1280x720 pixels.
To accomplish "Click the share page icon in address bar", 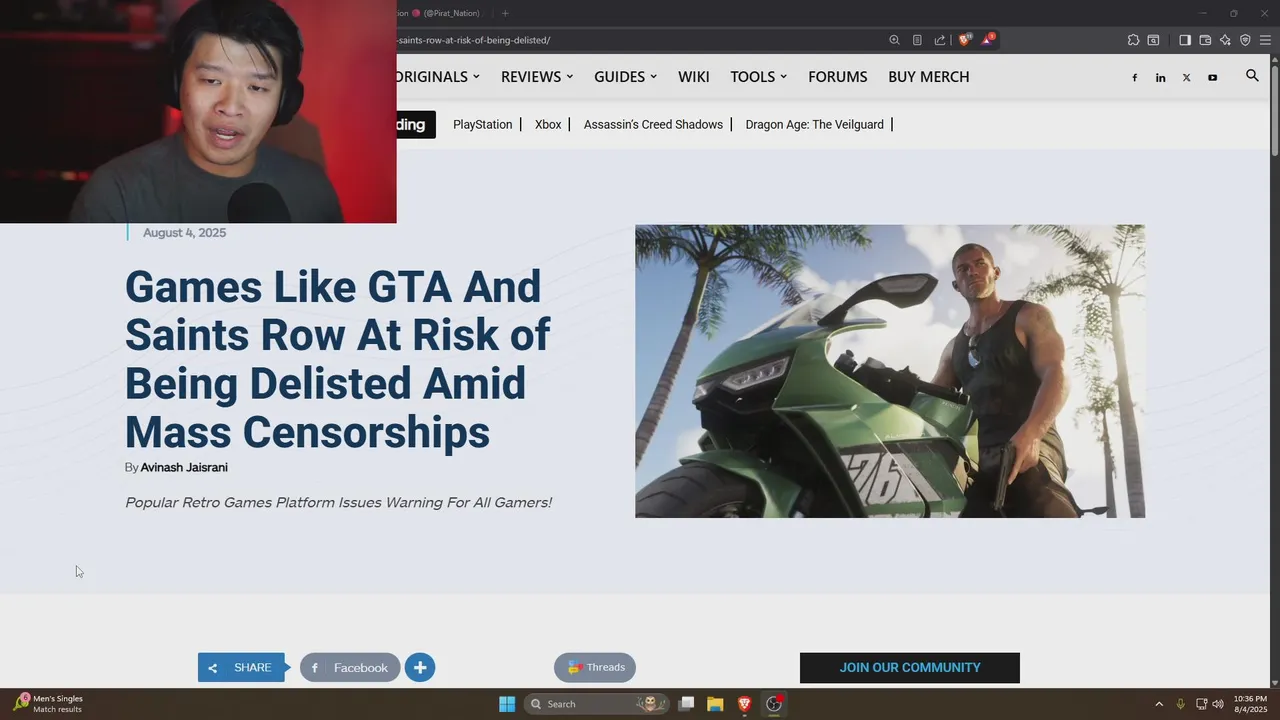I will (940, 40).
